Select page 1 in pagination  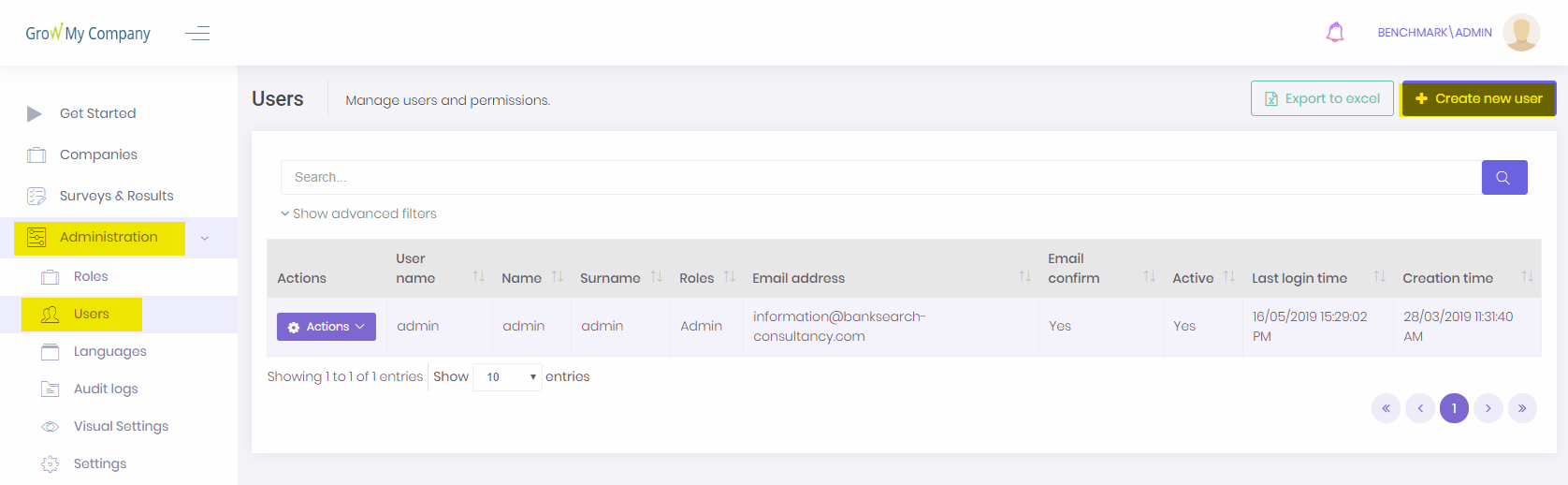(x=1454, y=408)
